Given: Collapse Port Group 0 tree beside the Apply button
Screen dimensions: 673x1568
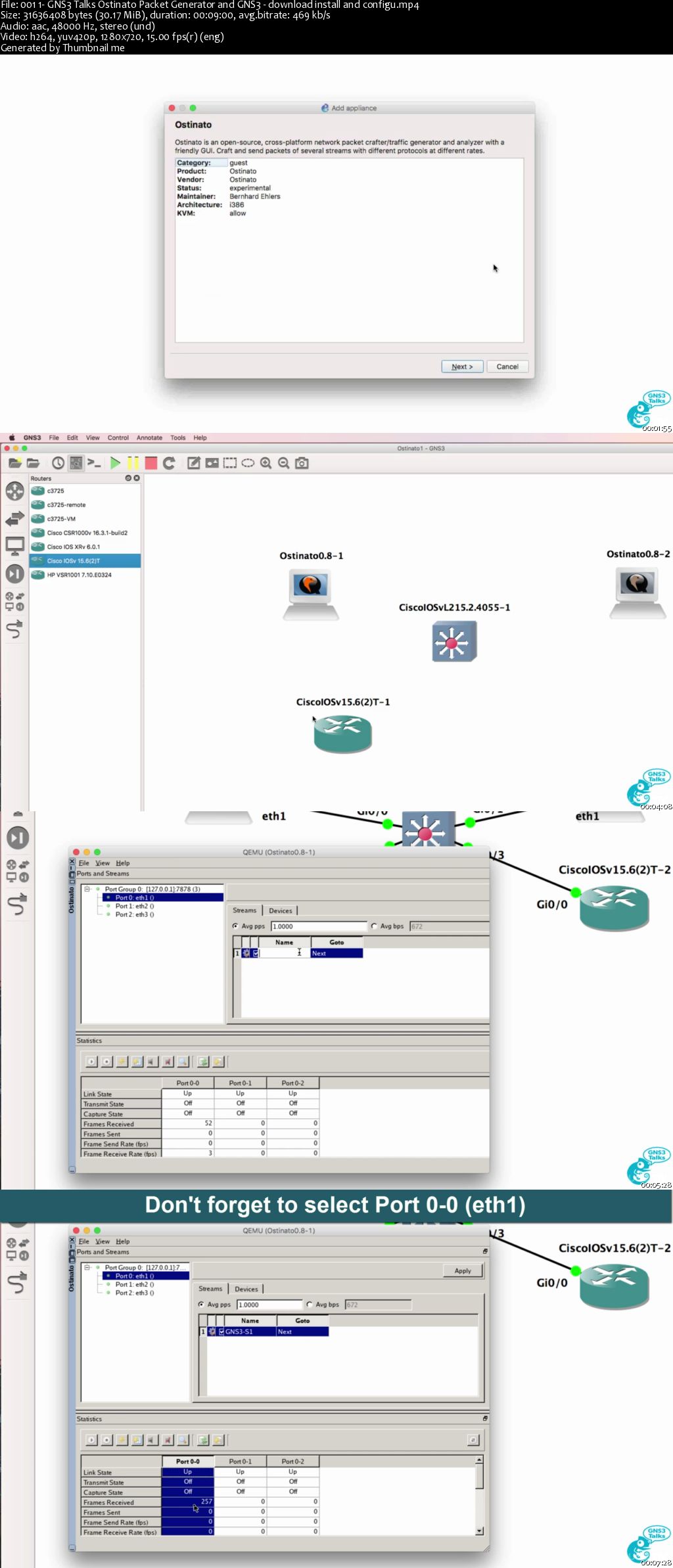Looking at the screenshot, I should pos(87,1267).
